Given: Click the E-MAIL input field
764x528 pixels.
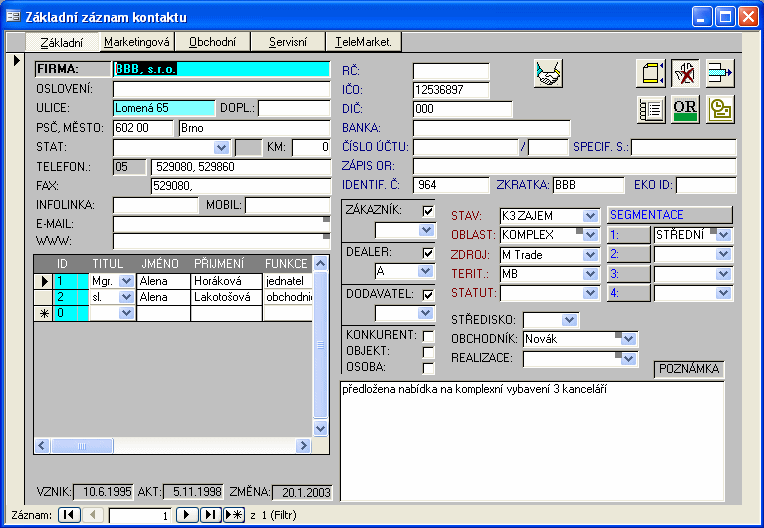Looking at the screenshot, I should coord(221,224).
